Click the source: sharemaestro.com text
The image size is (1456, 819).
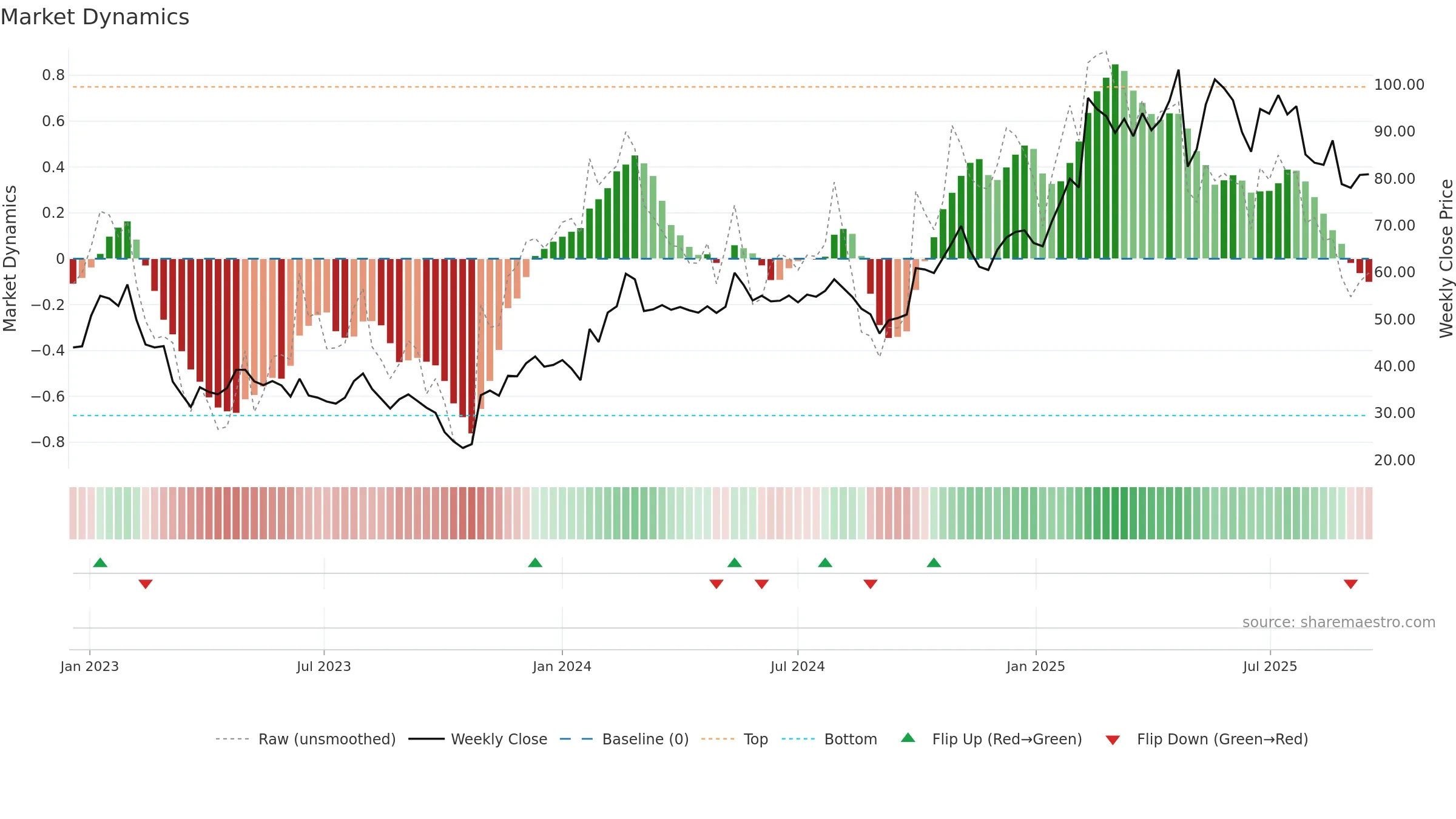pyautogui.click(x=1339, y=622)
